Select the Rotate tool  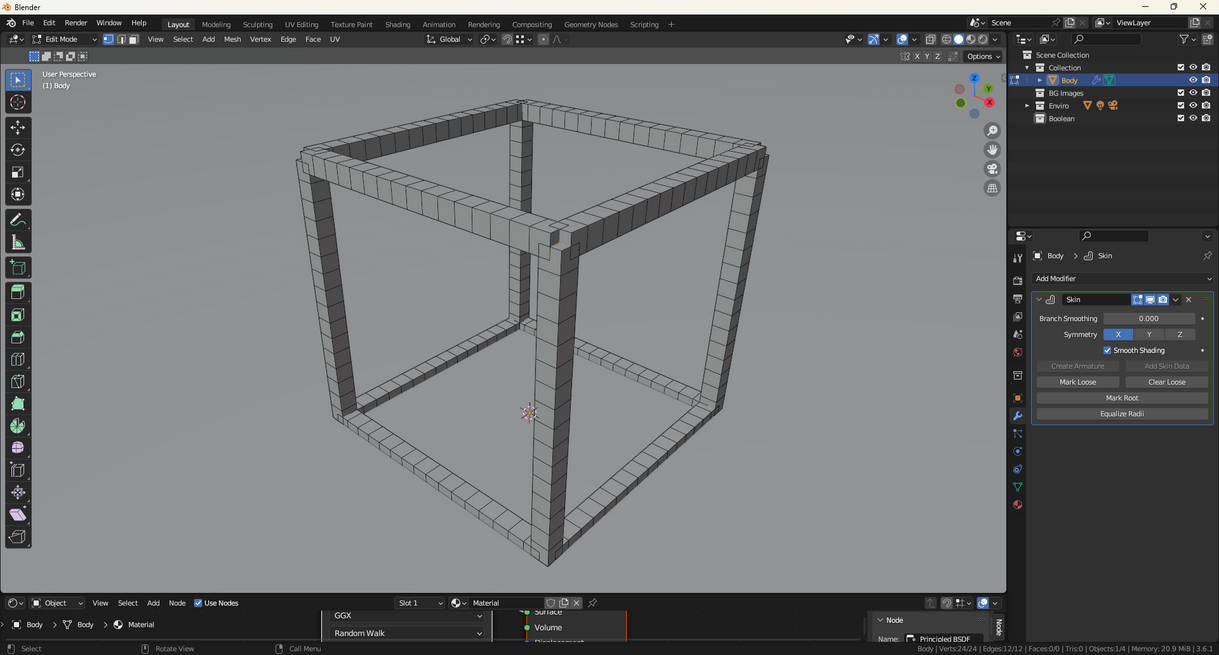pyautogui.click(x=18, y=150)
